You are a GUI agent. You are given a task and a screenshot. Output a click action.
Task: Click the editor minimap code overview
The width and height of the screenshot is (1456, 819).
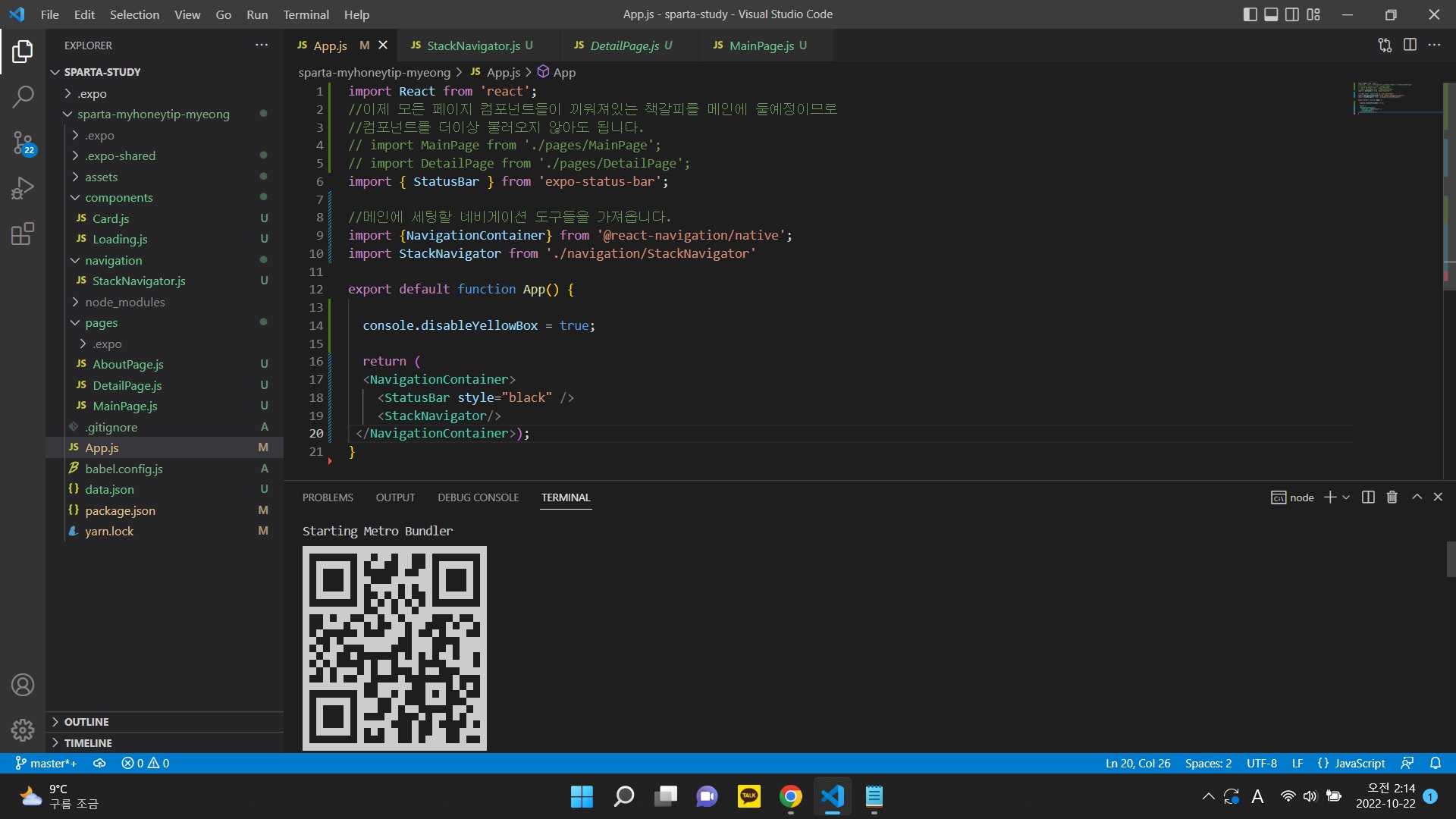tap(1397, 99)
